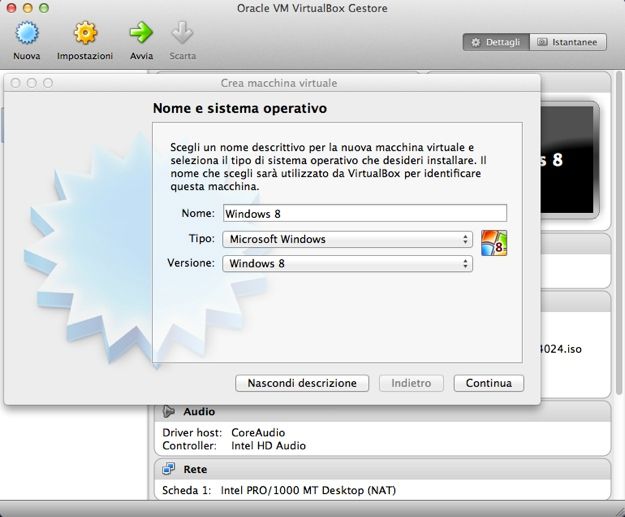Switch to the Istantanee view

[x=568, y=42]
